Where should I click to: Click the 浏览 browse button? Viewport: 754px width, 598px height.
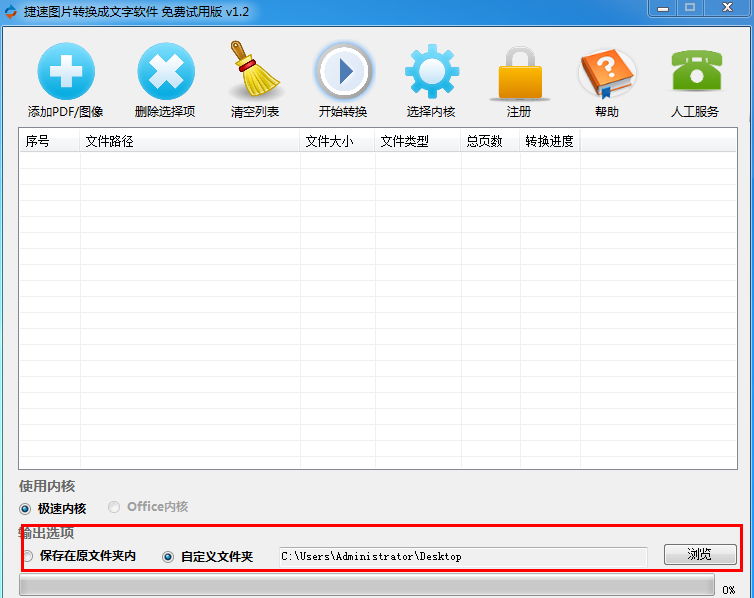click(x=700, y=554)
